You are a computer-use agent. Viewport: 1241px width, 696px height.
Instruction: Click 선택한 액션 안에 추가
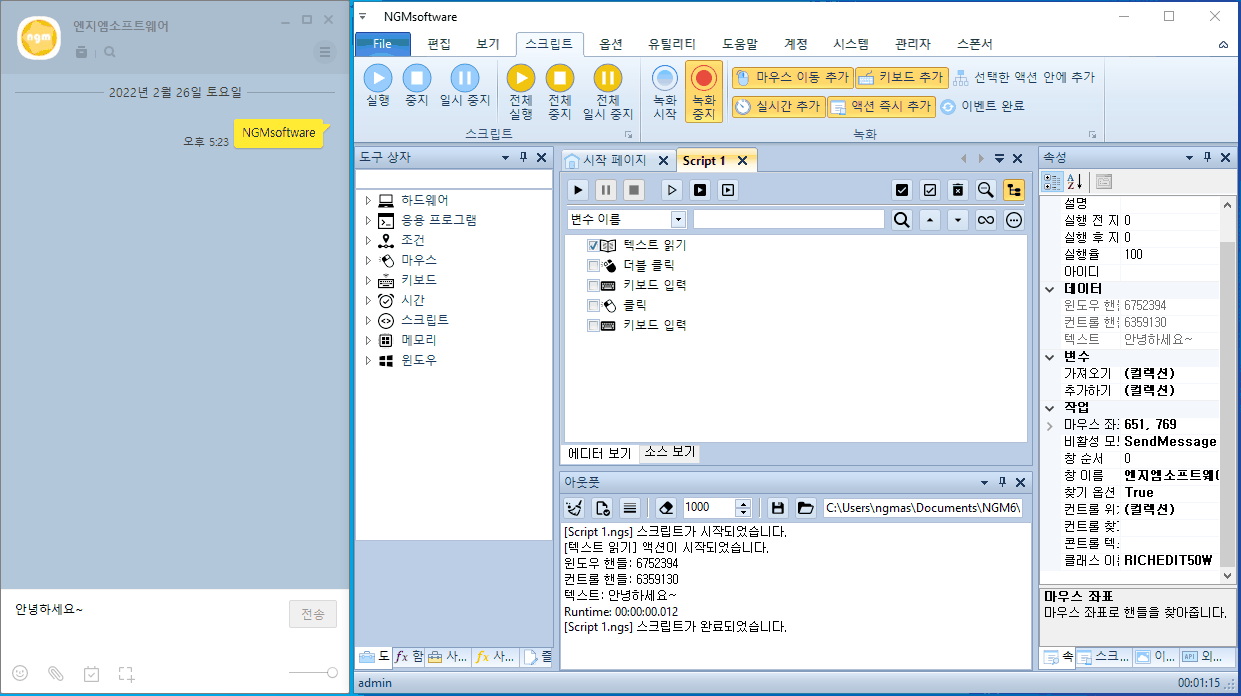tap(1023, 77)
